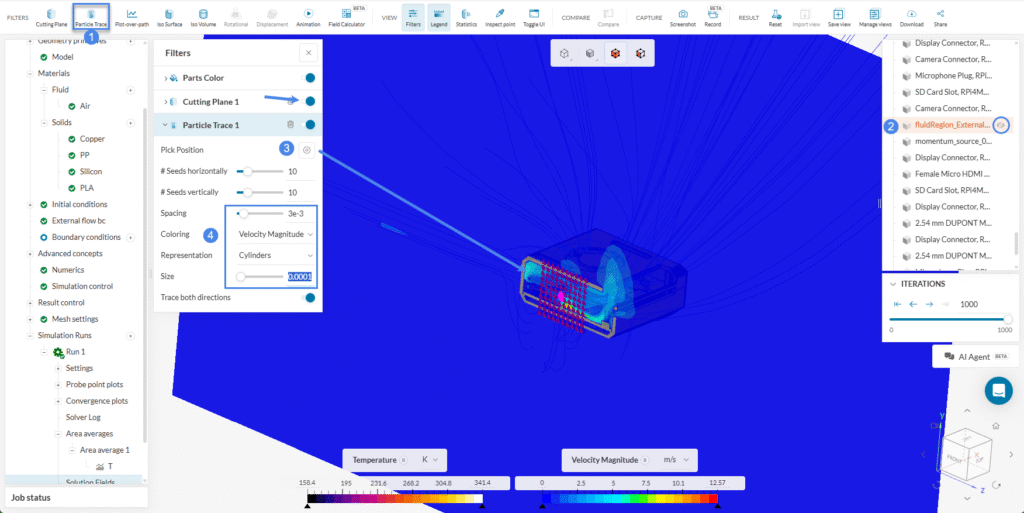Select Solver Log in the tree

pos(86,417)
